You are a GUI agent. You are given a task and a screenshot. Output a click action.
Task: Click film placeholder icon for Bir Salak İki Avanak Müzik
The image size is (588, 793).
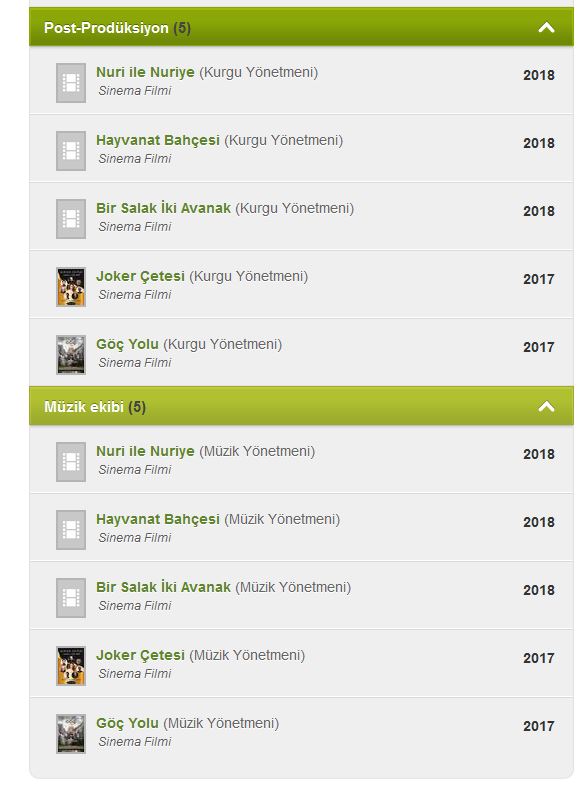click(71, 598)
